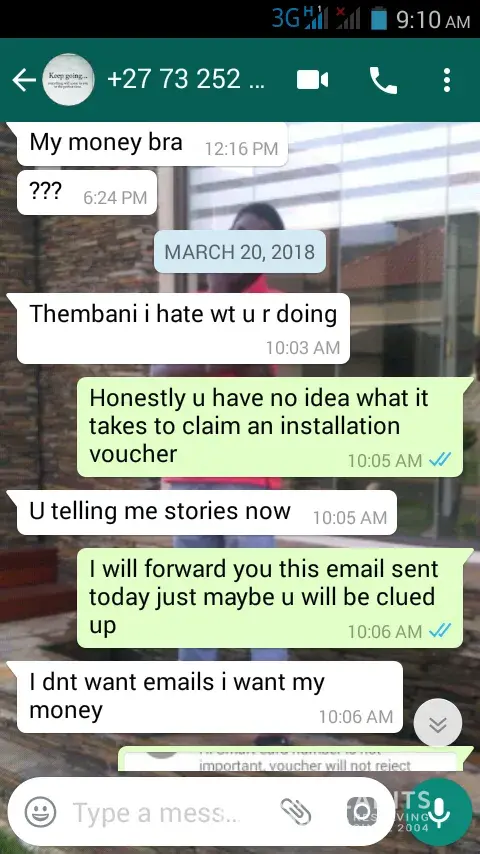Viewport: 480px width, 854px height.
Task: Select the "My money bra" message
Action: click(152, 144)
